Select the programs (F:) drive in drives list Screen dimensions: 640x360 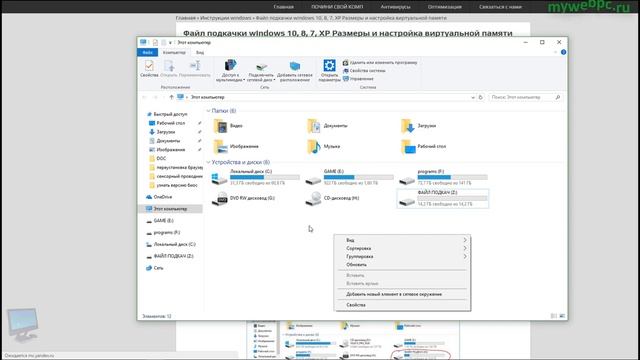[x=443, y=178]
